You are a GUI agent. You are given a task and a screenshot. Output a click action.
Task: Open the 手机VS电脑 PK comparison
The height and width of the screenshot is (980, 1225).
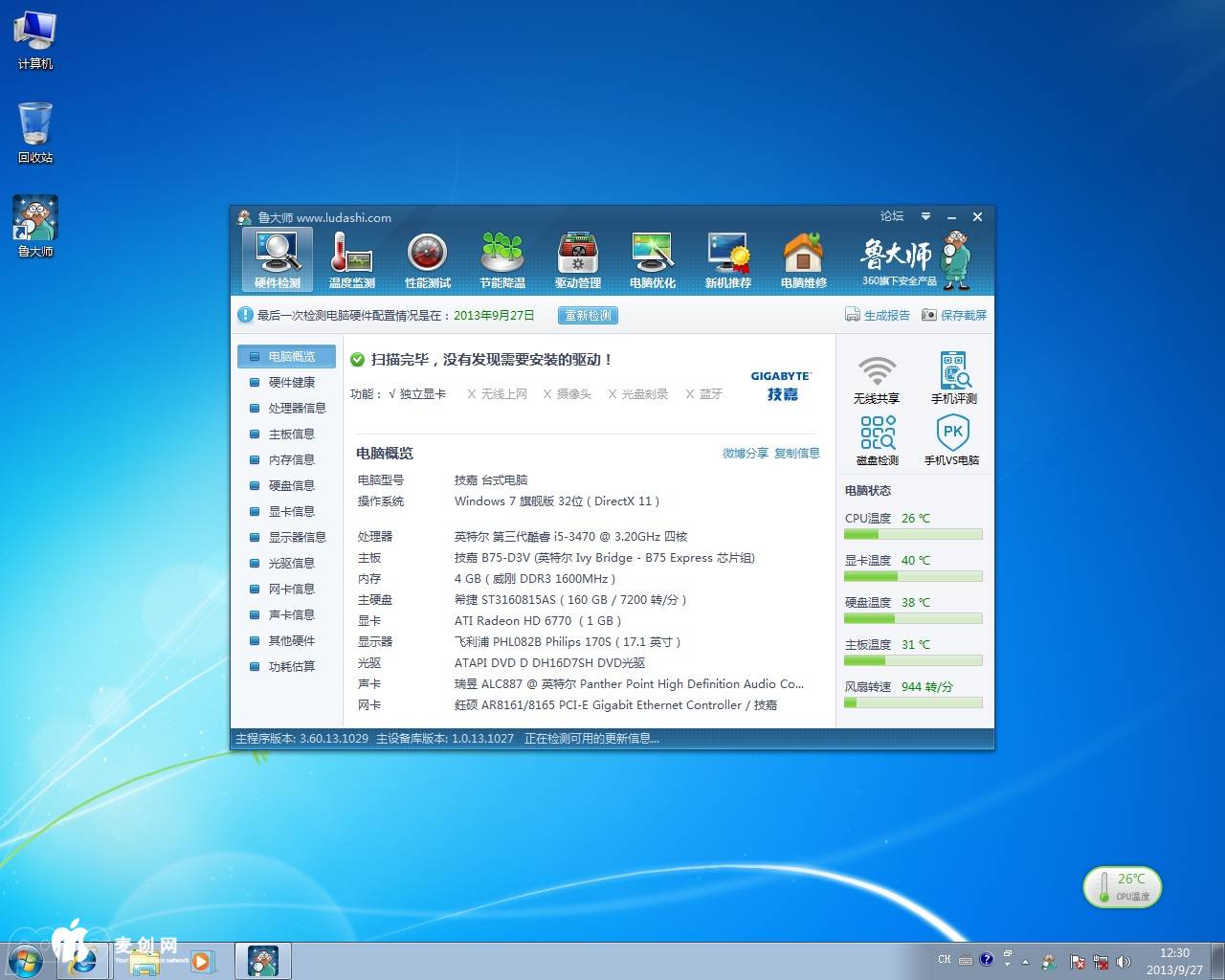click(954, 438)
